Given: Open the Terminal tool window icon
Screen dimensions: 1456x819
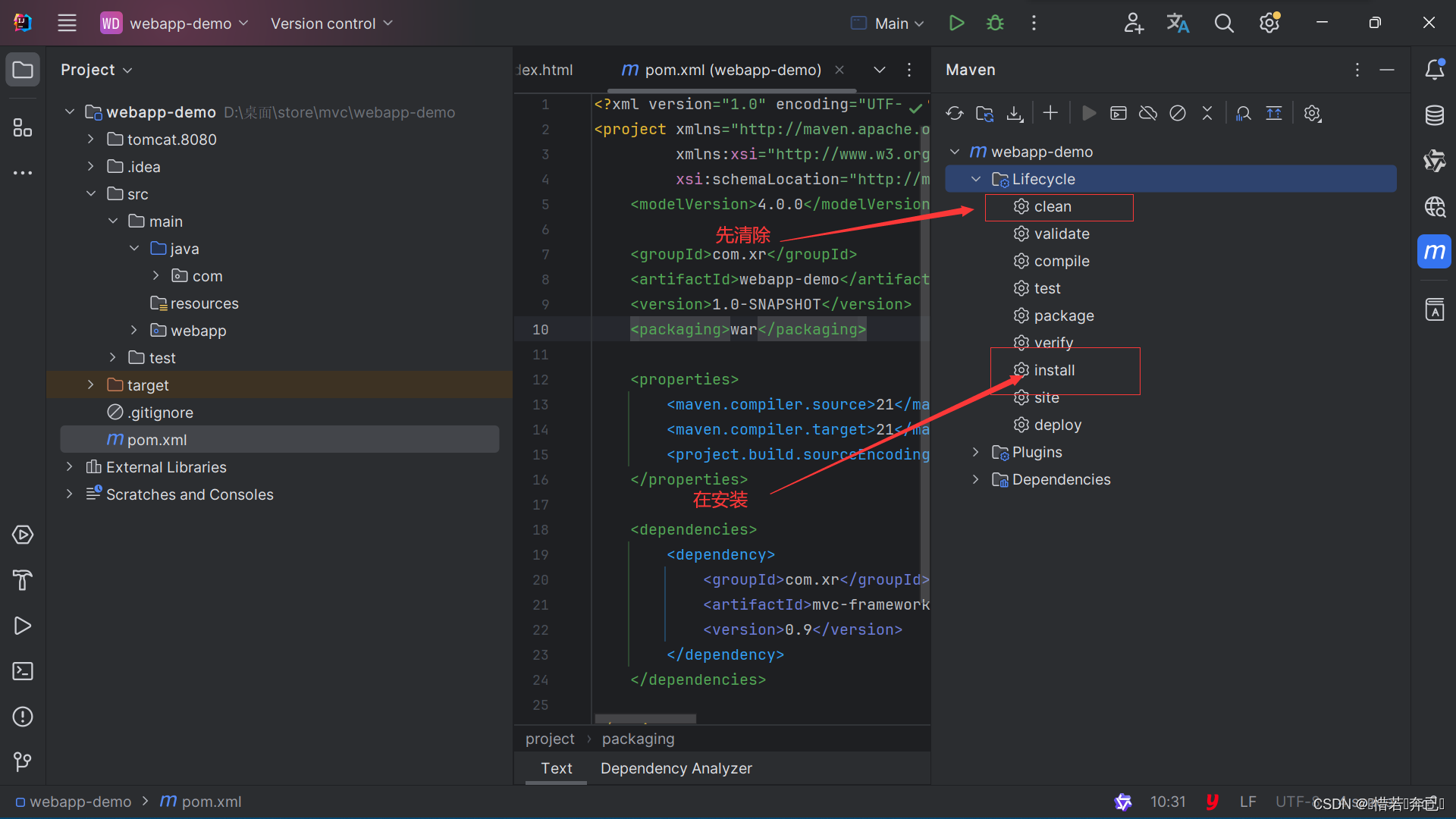Looking at the screenshot, I should [x=23, y=671].
